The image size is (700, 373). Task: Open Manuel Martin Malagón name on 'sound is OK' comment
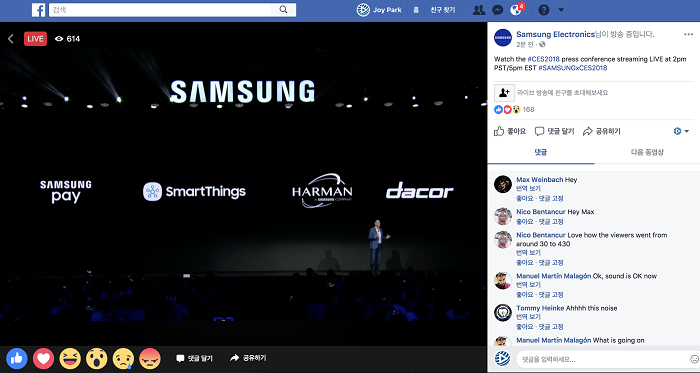pyautogui.click(x=554, y=276)
